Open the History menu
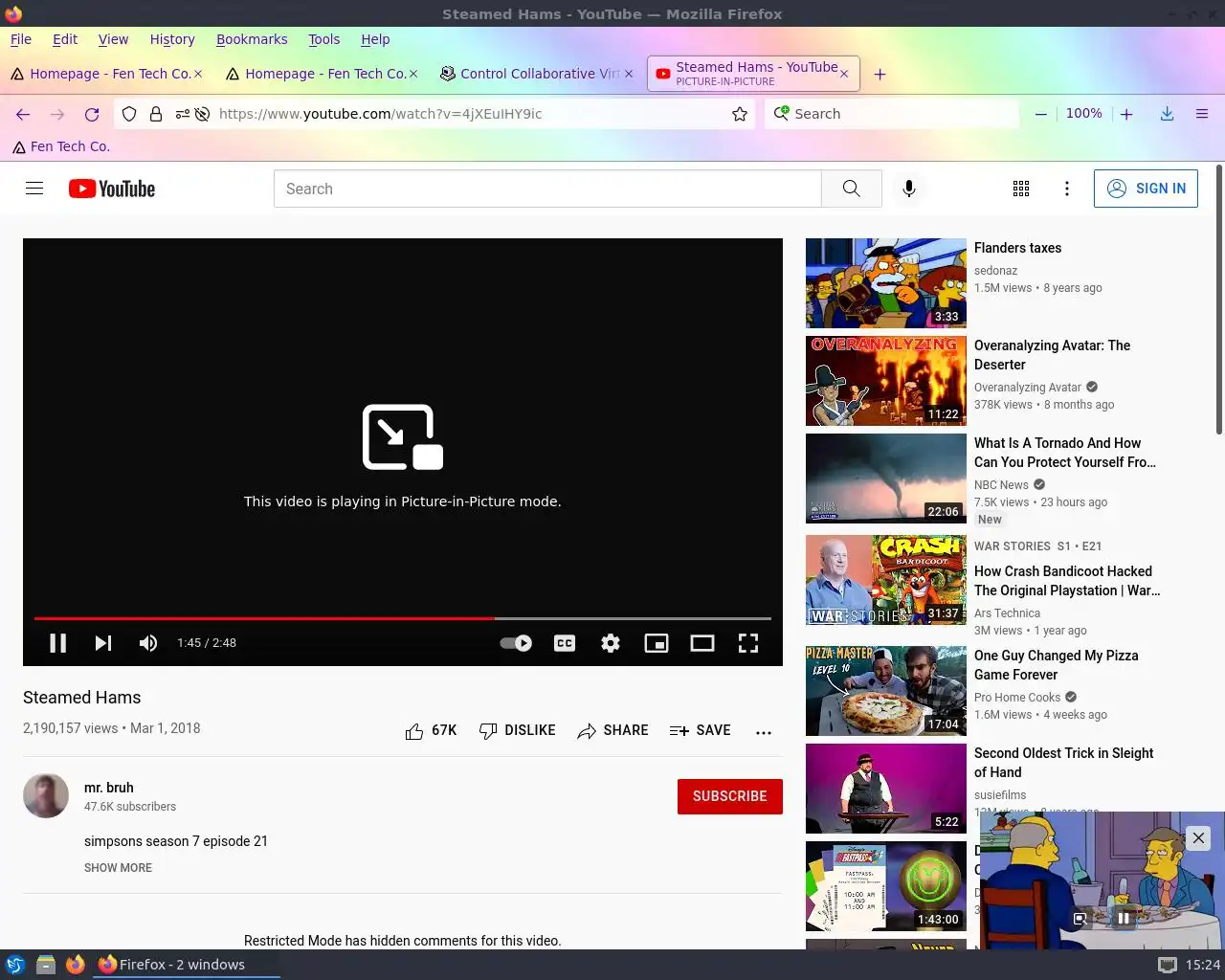Image resolution: width=1225 pixels, height=980 pixels. (172, 39)
